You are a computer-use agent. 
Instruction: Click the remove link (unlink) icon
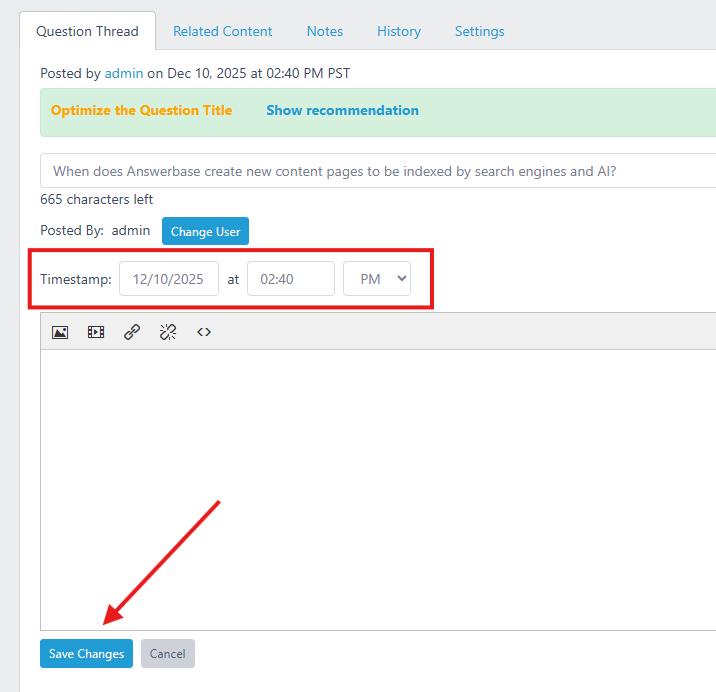pos(168,332)
